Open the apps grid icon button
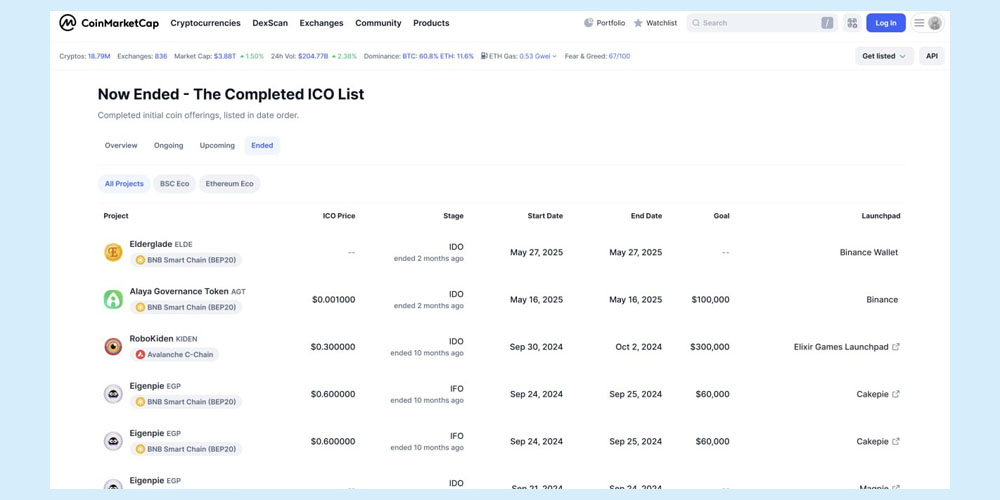This screenshot has width=1000, height=500. click(852, 23)
